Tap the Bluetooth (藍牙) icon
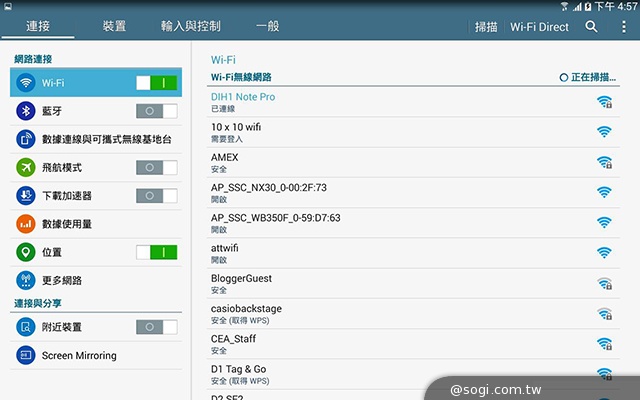Viewport: 640px width, 400px height. coord(26,111)
